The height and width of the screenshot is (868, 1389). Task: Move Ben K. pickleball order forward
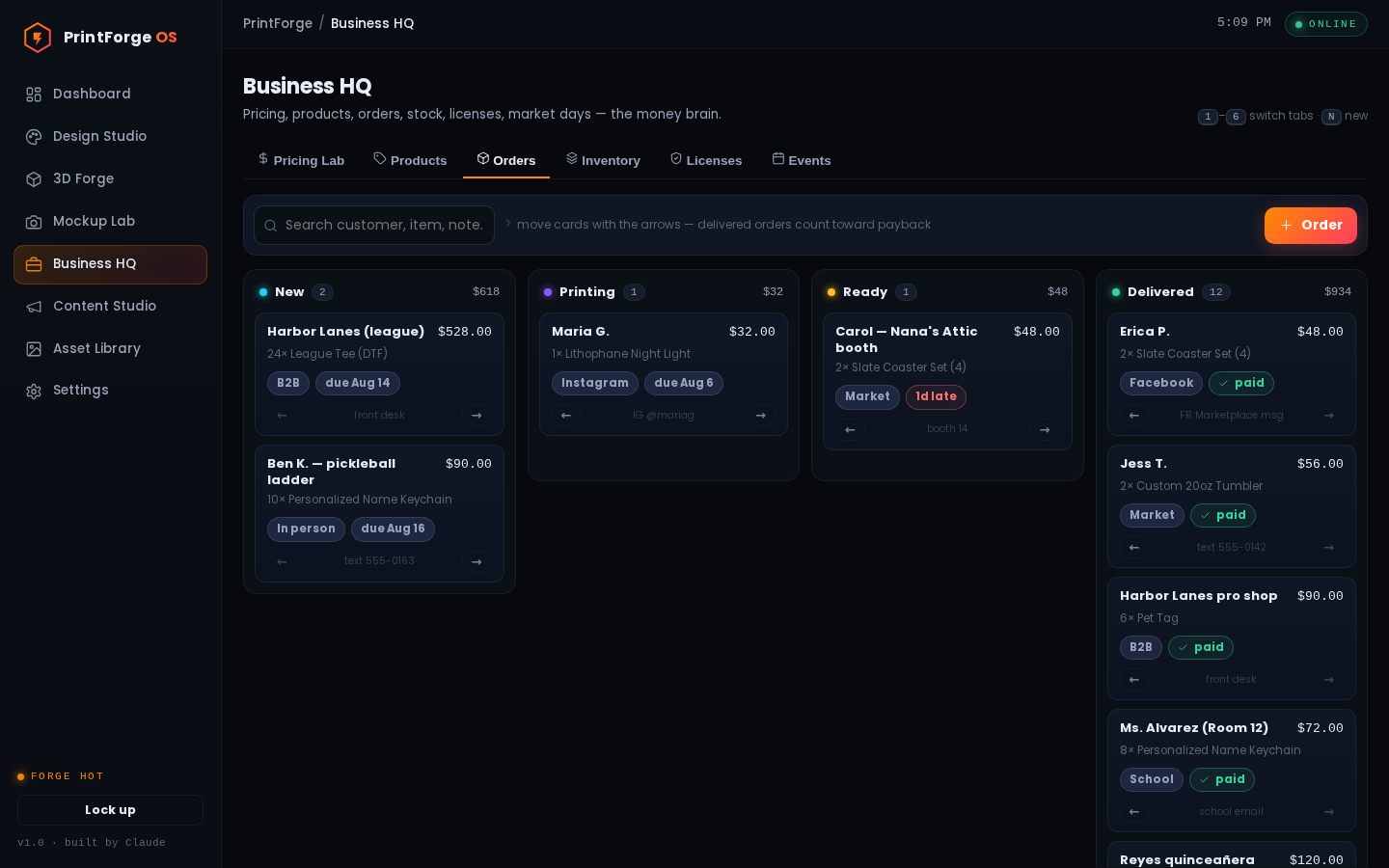[x=477, y=561]
